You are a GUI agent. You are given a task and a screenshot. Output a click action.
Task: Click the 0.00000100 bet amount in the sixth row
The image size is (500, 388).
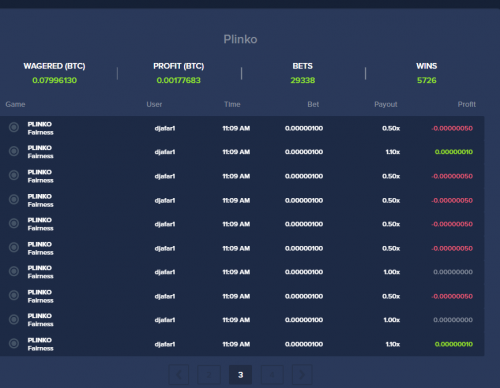(304, 248)
